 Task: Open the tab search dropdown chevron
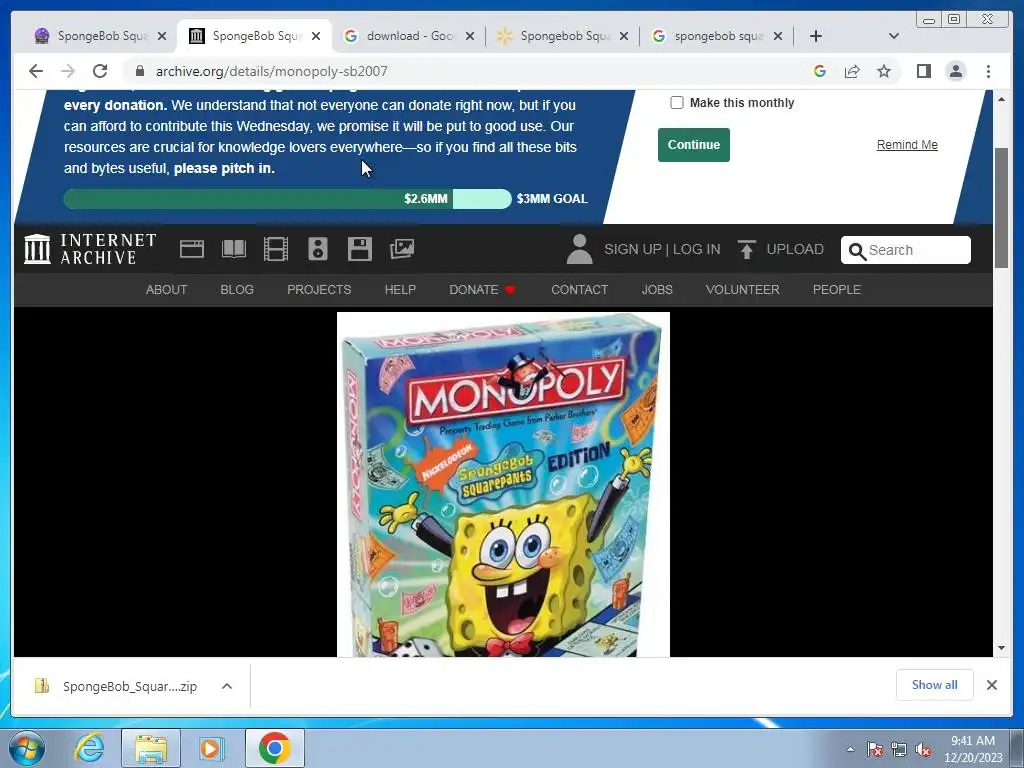click(x=894, y=36)
